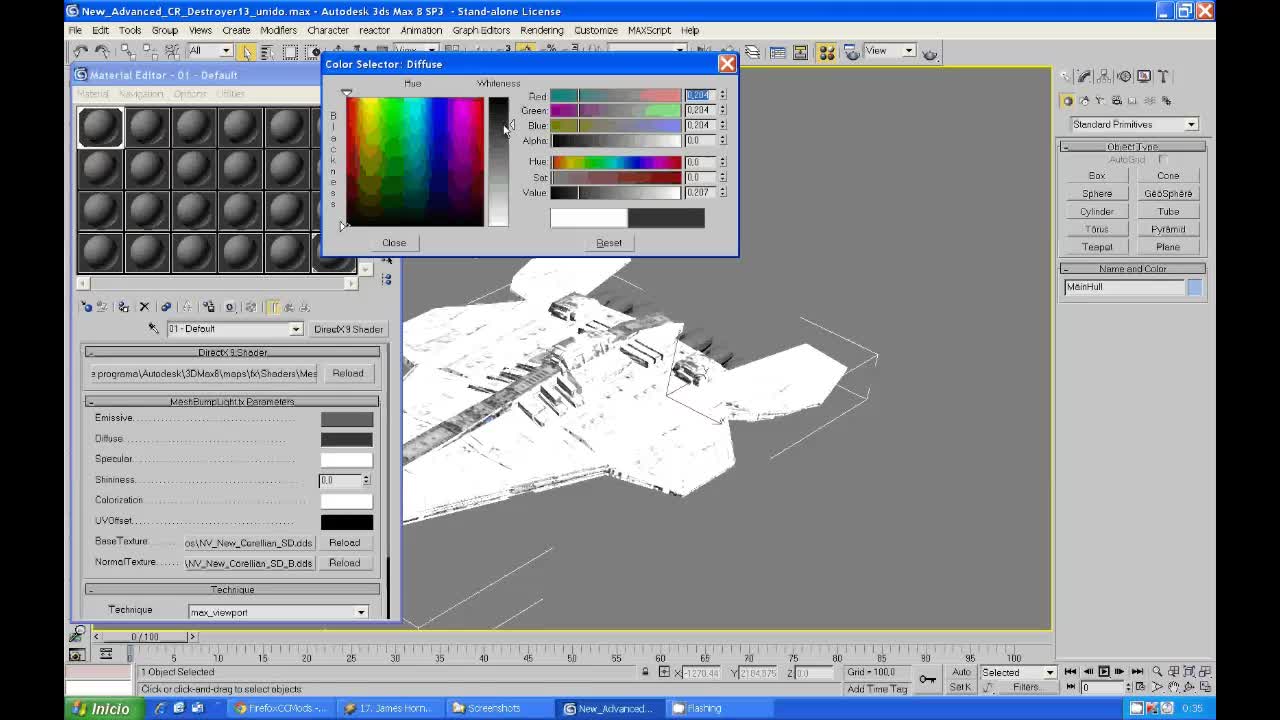
Task: Toggle the Auto key mode button
Action: (x=960, y=672)
